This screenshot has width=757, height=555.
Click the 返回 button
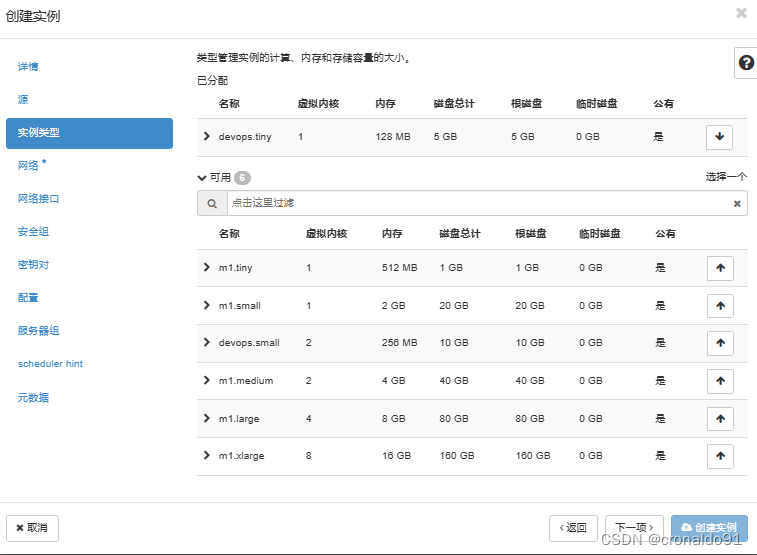click(x=573, y=528)
